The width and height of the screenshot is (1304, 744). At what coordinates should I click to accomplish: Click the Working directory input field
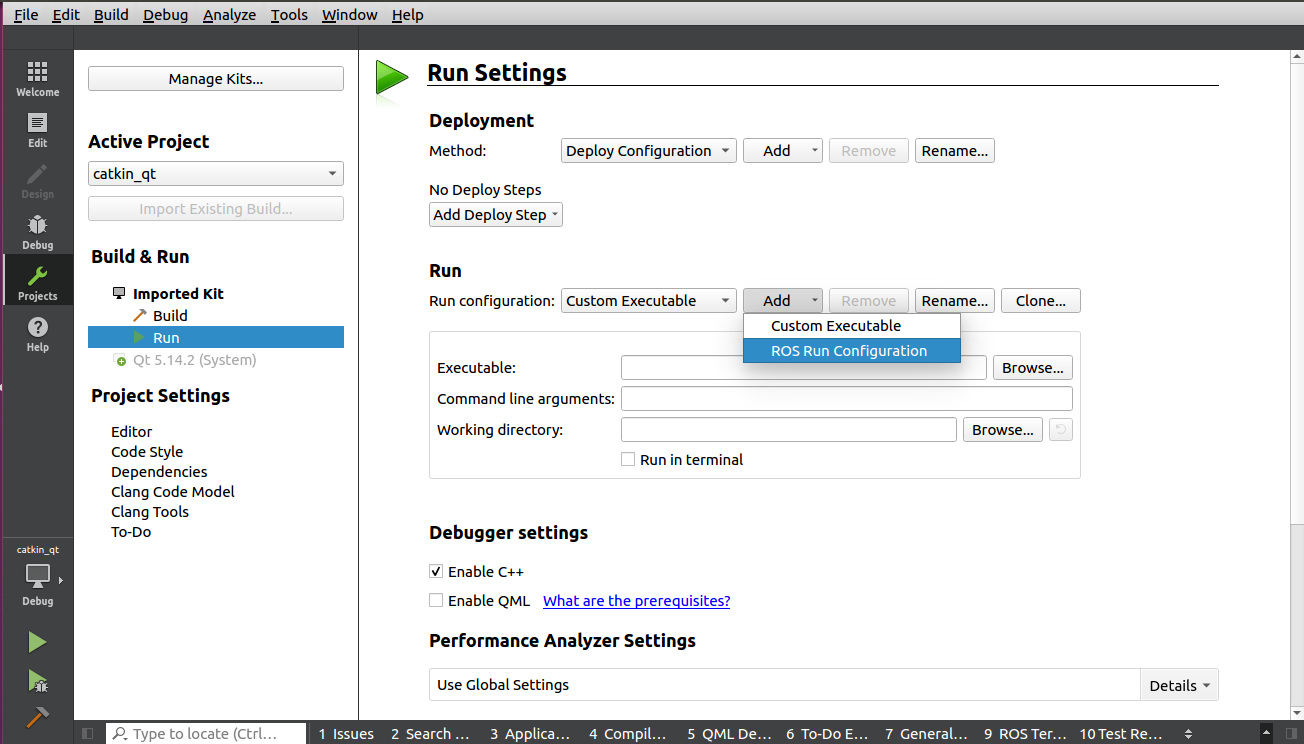coord(789,430)
